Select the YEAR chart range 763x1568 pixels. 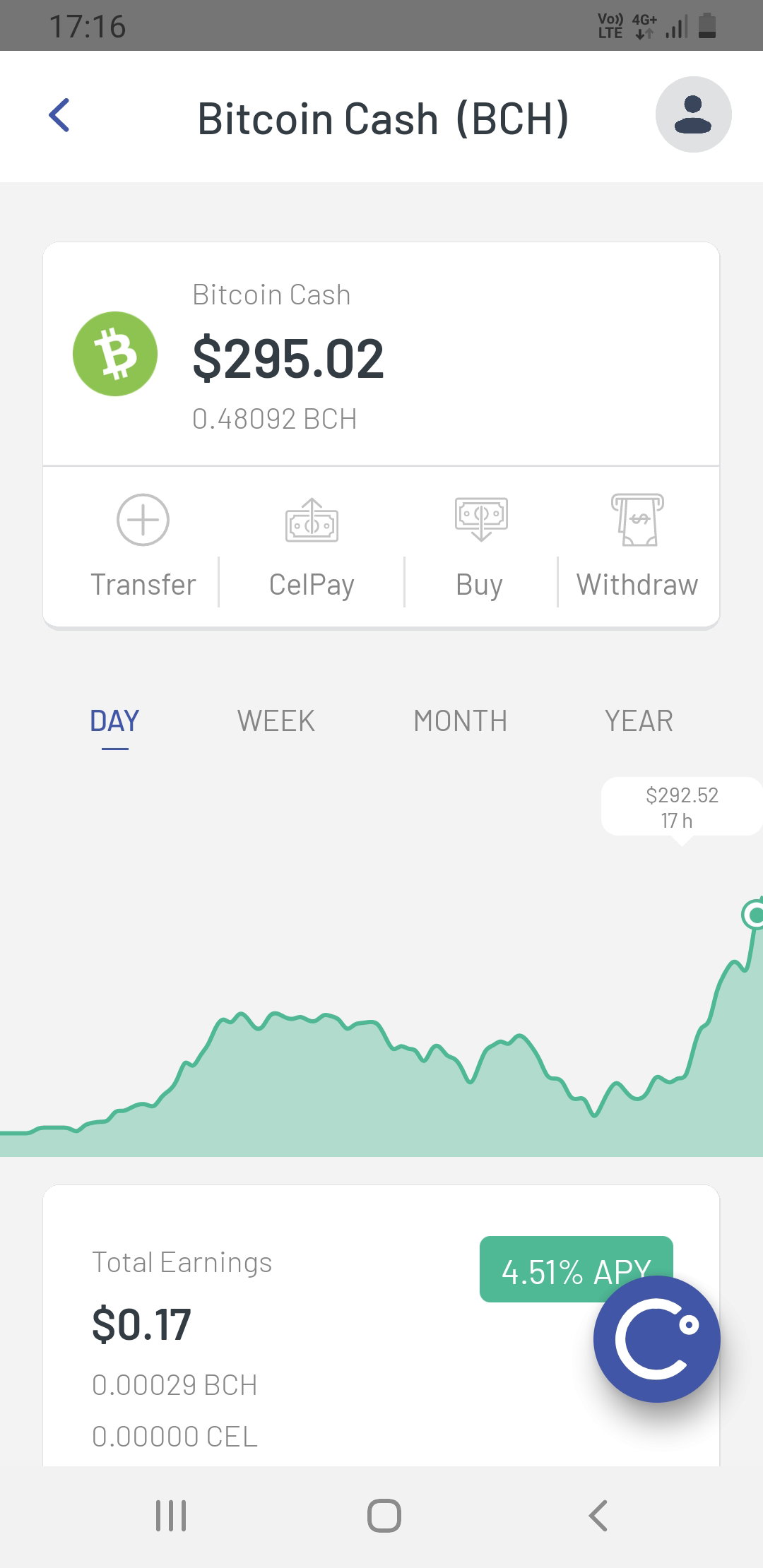click(x=639, y=721)
